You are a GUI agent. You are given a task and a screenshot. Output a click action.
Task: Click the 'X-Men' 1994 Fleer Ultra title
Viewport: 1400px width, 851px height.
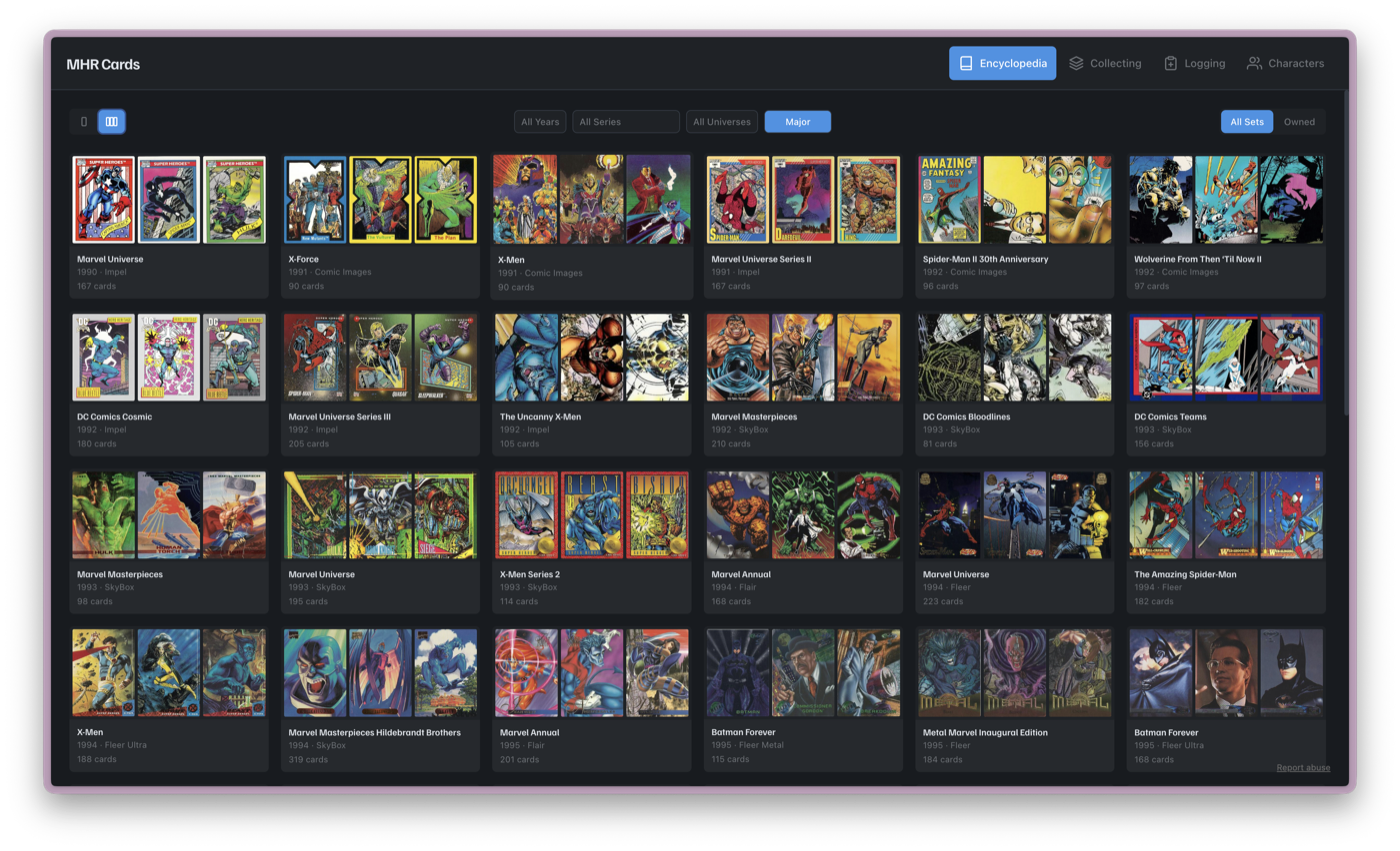90,732
